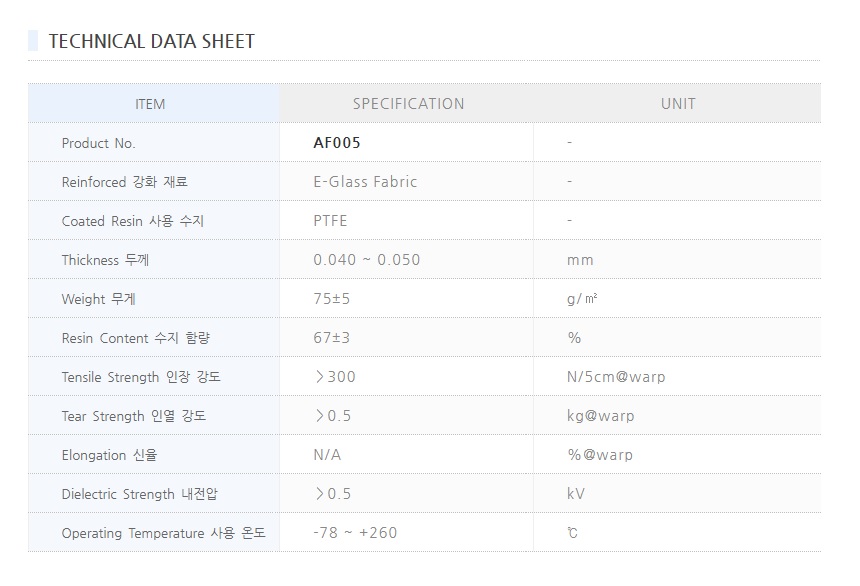Click the mm unit cell
Screen dimensions: 860x586
tap(580, 260)
